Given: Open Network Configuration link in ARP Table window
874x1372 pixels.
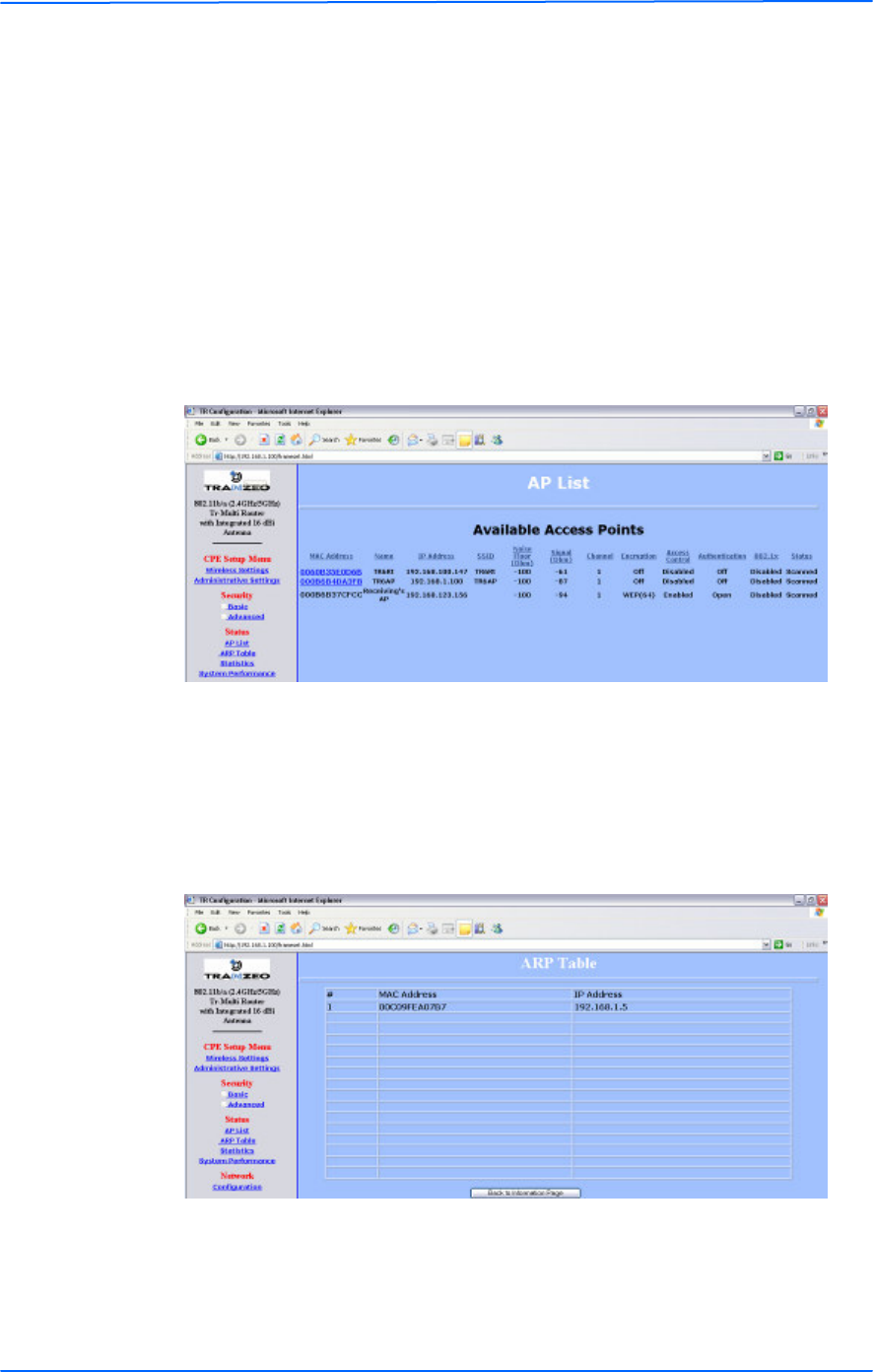Looking at the screenshot, I should (x=236, y=1187).
